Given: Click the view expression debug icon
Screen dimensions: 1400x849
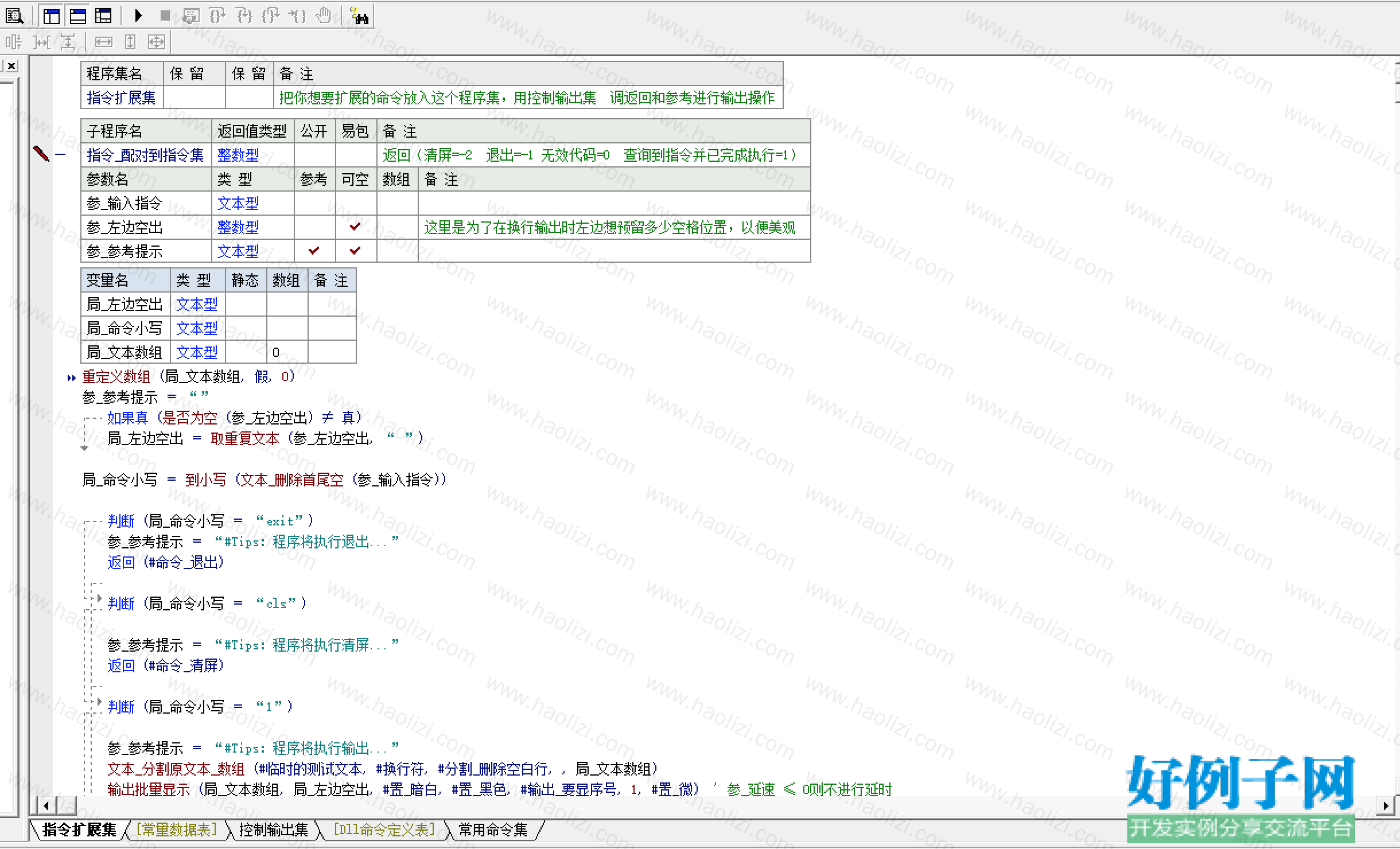Looking at the screenshot, I should (190, 16).
